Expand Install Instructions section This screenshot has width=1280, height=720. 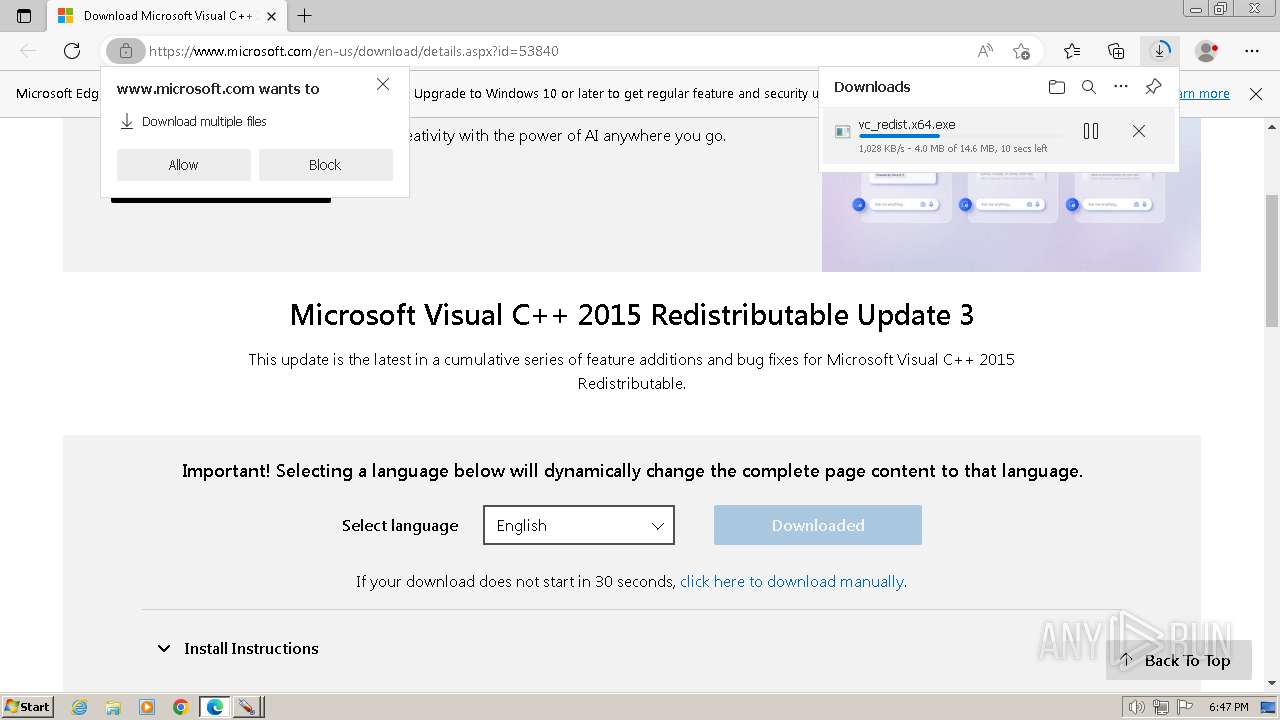pyautogui.click(x=237, y=648)
